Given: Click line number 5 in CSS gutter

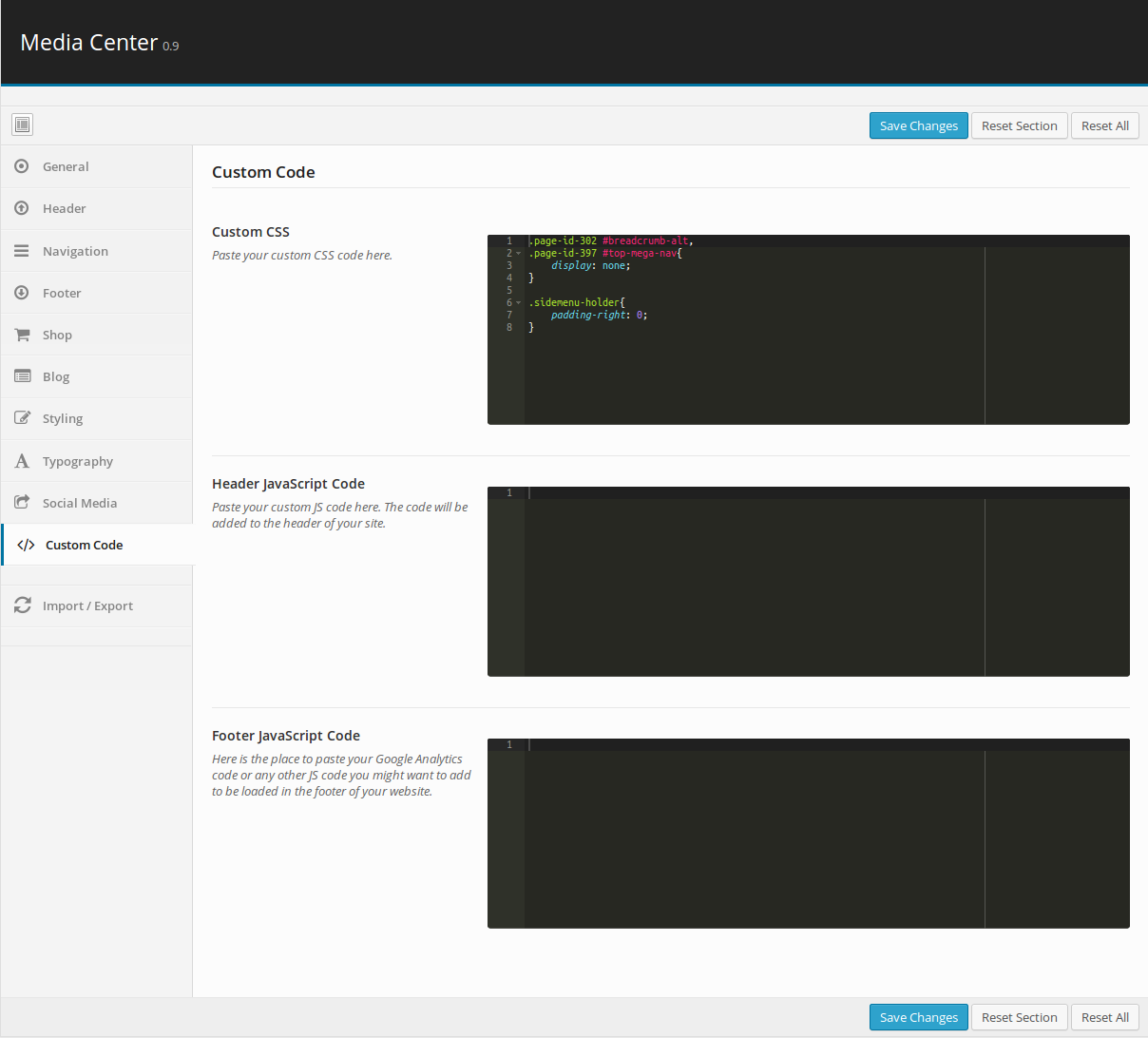Looking at the screenshot, I should coord(509,291).
